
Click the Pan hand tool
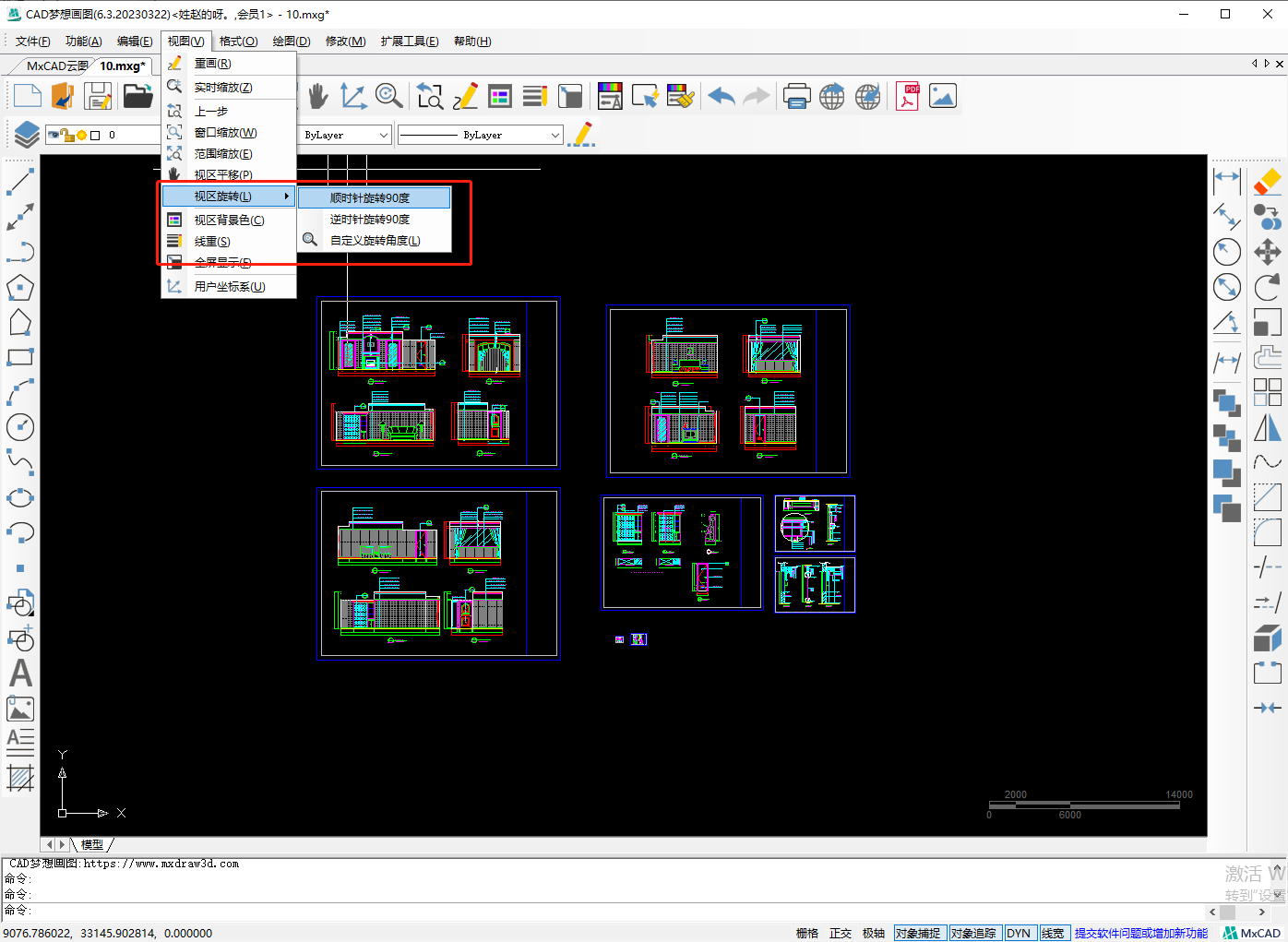(x=317, y=96)
